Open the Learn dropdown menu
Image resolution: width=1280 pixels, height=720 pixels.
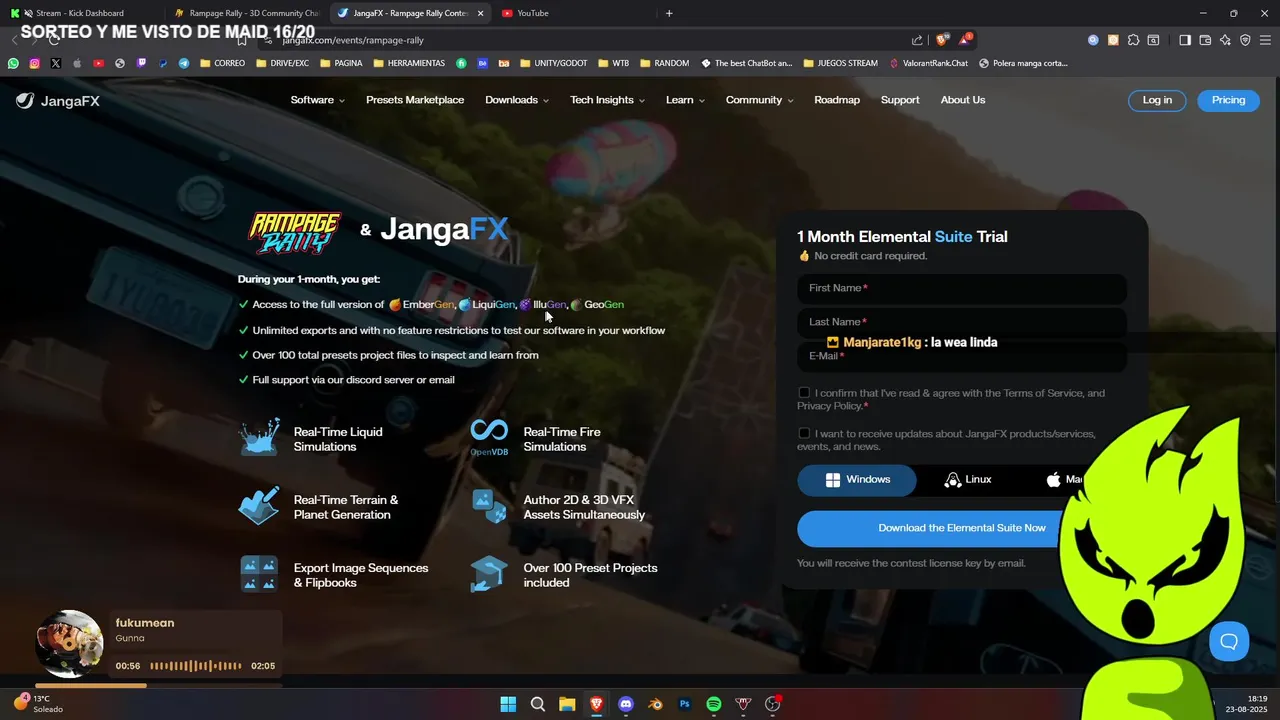(685, 100)
